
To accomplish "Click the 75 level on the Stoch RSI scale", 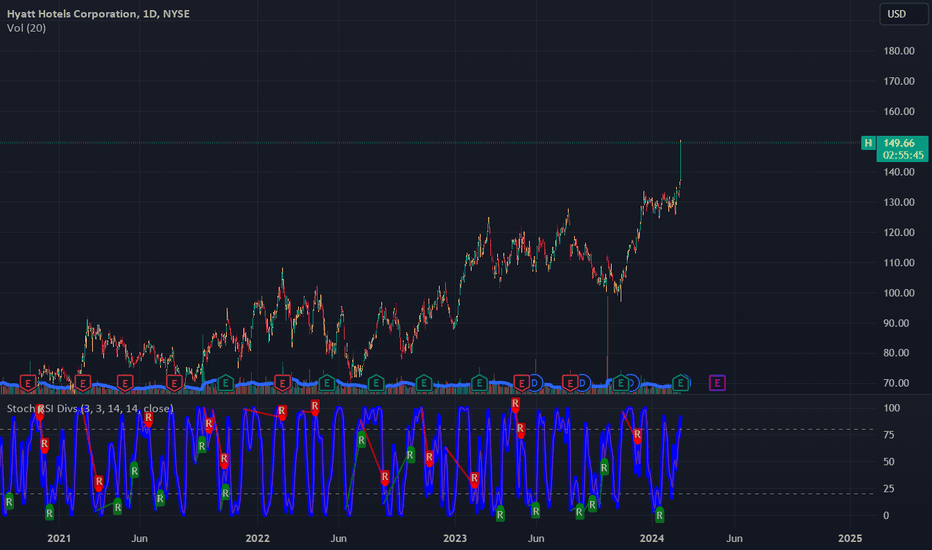I will [888, 435].
